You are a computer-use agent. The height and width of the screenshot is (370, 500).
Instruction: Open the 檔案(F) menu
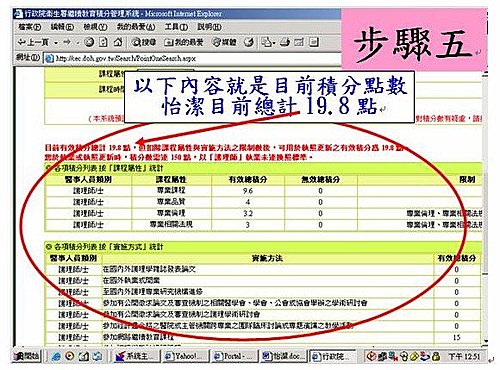click(x=30, y=27)
